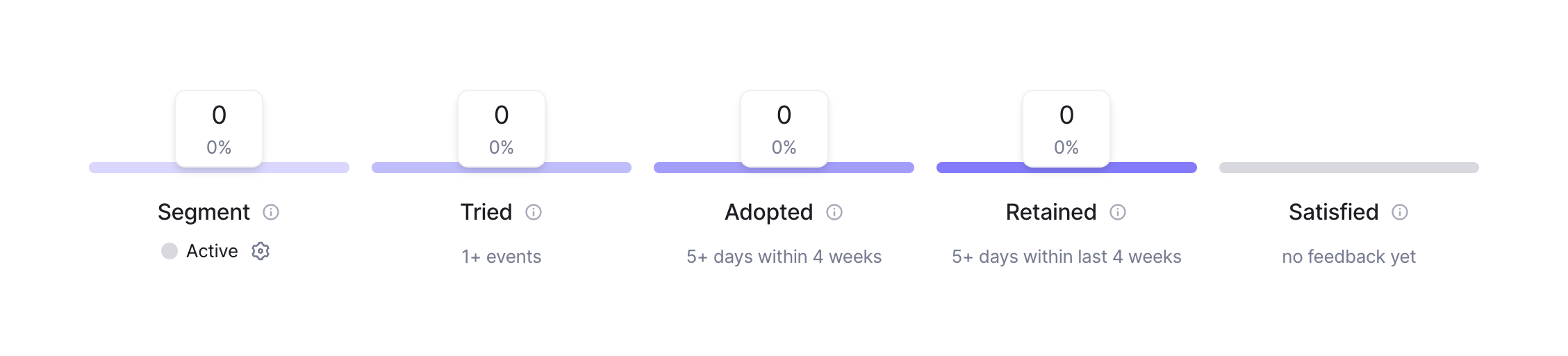Click "5+ days within 4 weeks" criteria

coord(784,257)
